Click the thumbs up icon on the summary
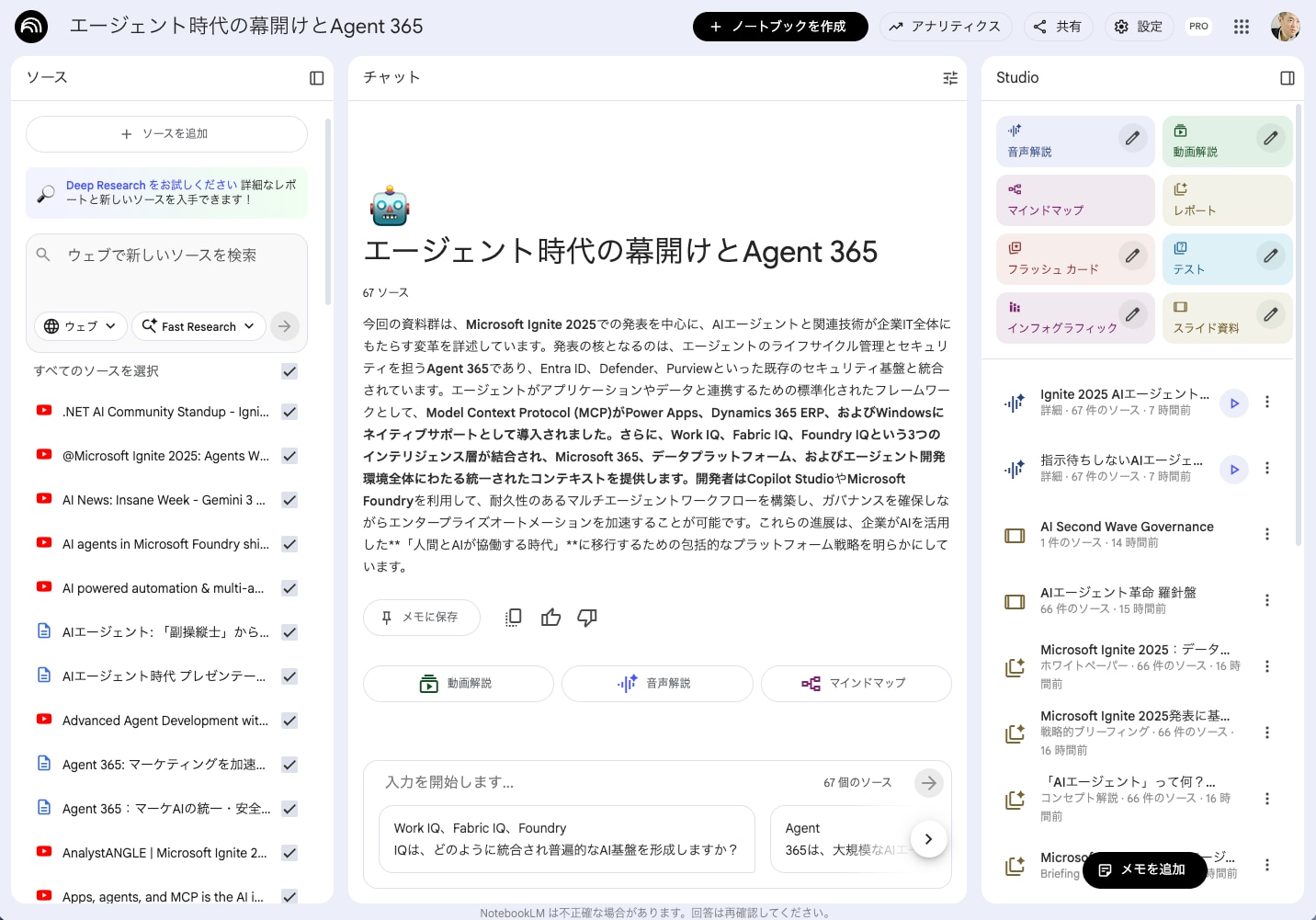Viewport: 1316px width, 920px height. (550, 618)
